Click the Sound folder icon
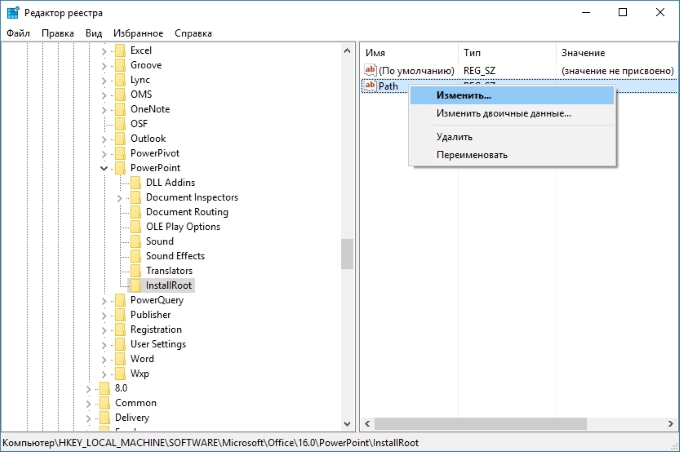The width and height of the screenshot is (680, 452). (x=136, y=242)
